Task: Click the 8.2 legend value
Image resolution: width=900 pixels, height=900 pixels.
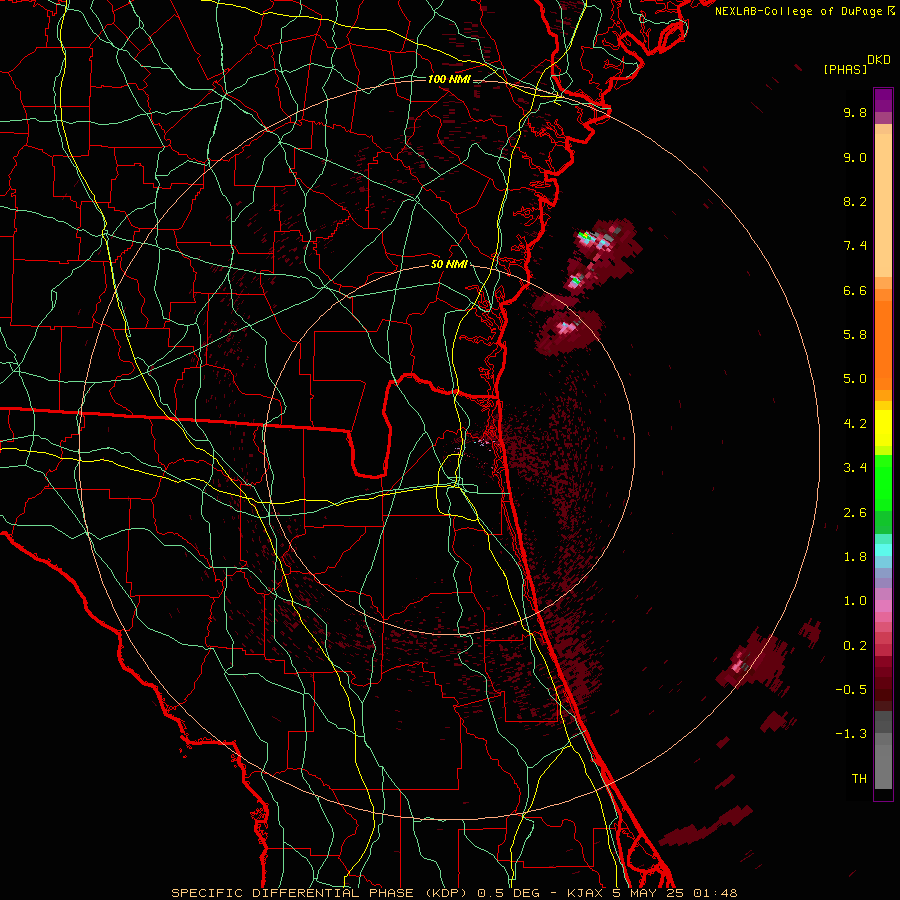Action: [x=855, y=201]
